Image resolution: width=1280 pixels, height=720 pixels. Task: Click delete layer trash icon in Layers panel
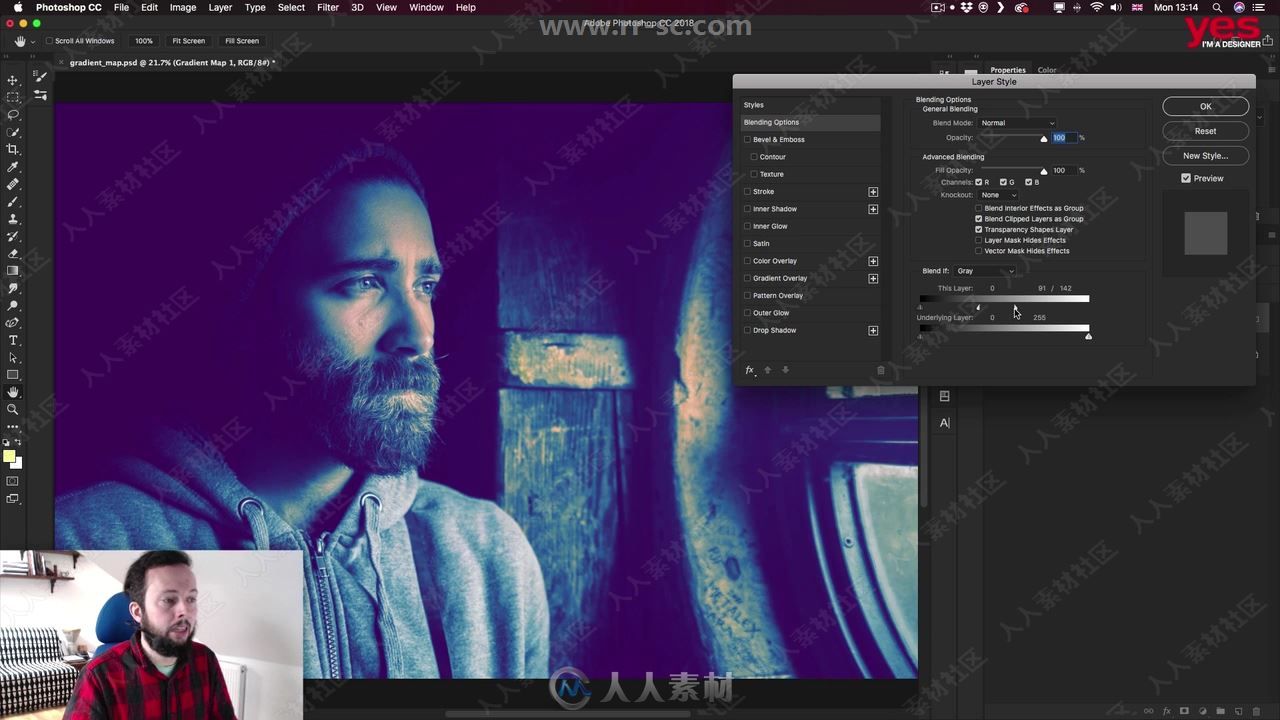click(1256, 711)
